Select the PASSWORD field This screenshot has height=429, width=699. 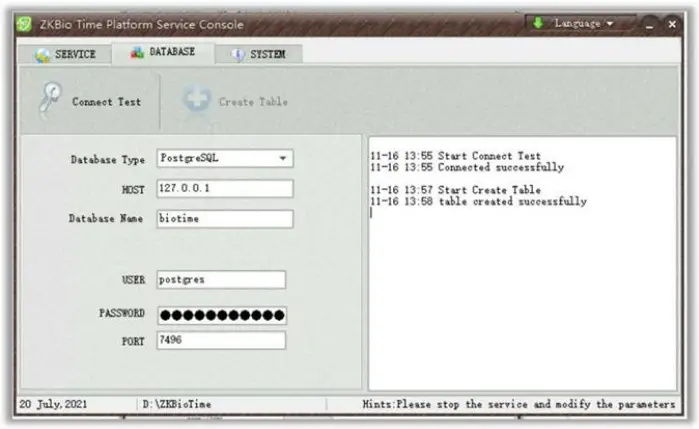(x=222, y=315)
